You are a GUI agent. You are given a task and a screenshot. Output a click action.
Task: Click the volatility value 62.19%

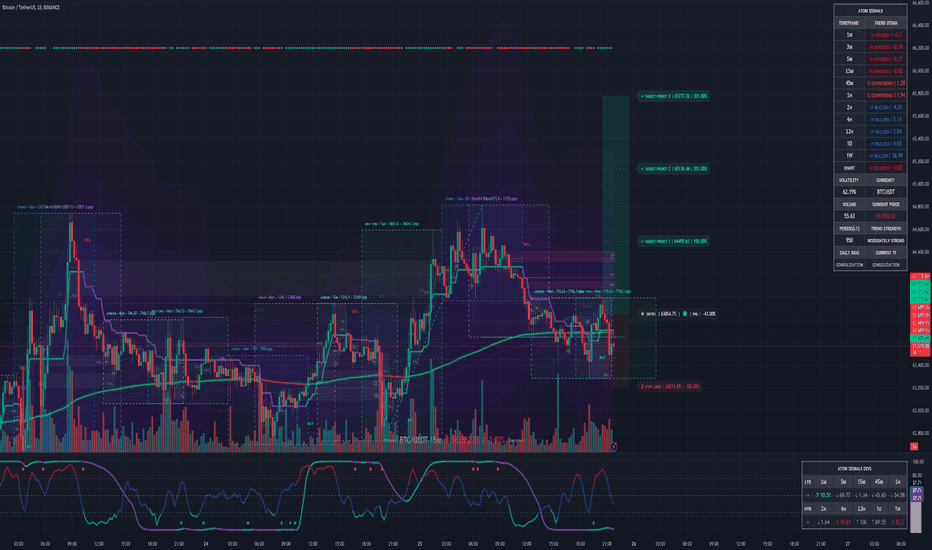coord(849,192)
